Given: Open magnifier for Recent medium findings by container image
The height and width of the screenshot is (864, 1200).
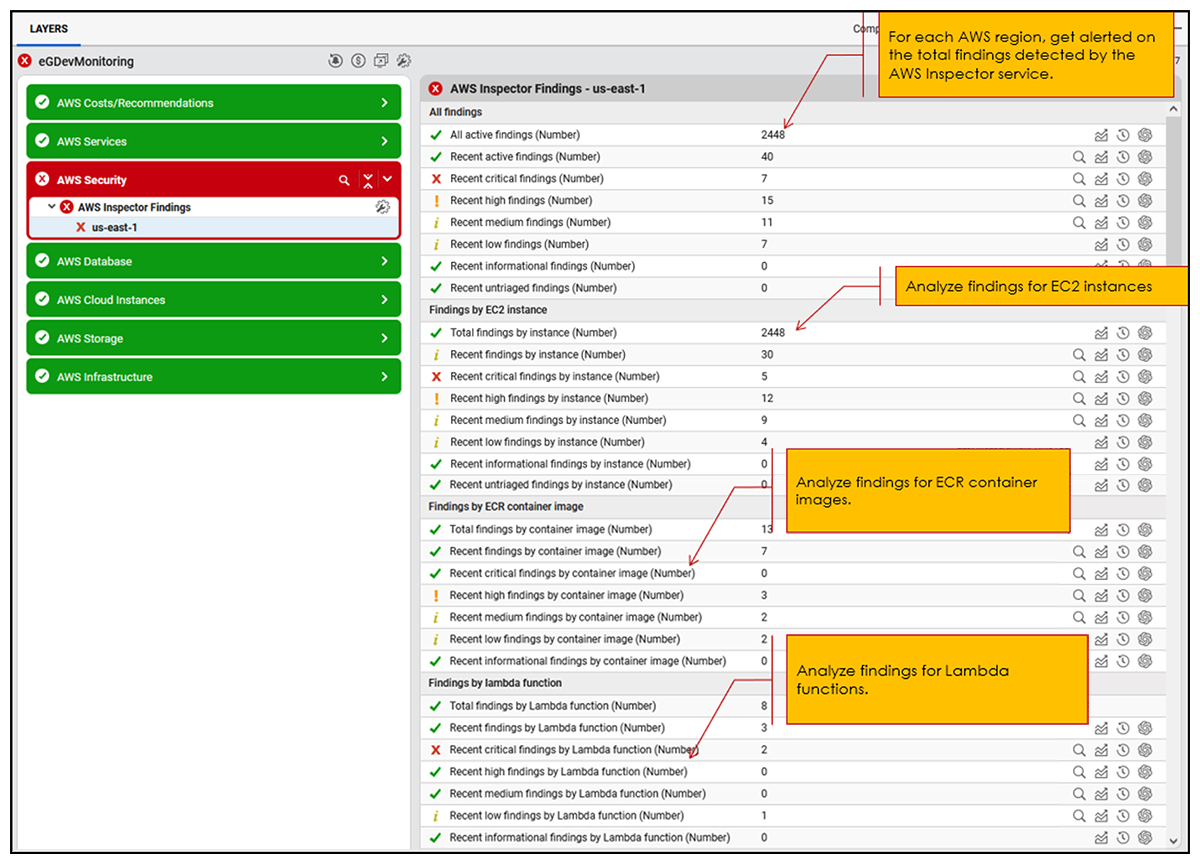Looking at the screenshot, I should point(1079,618).
